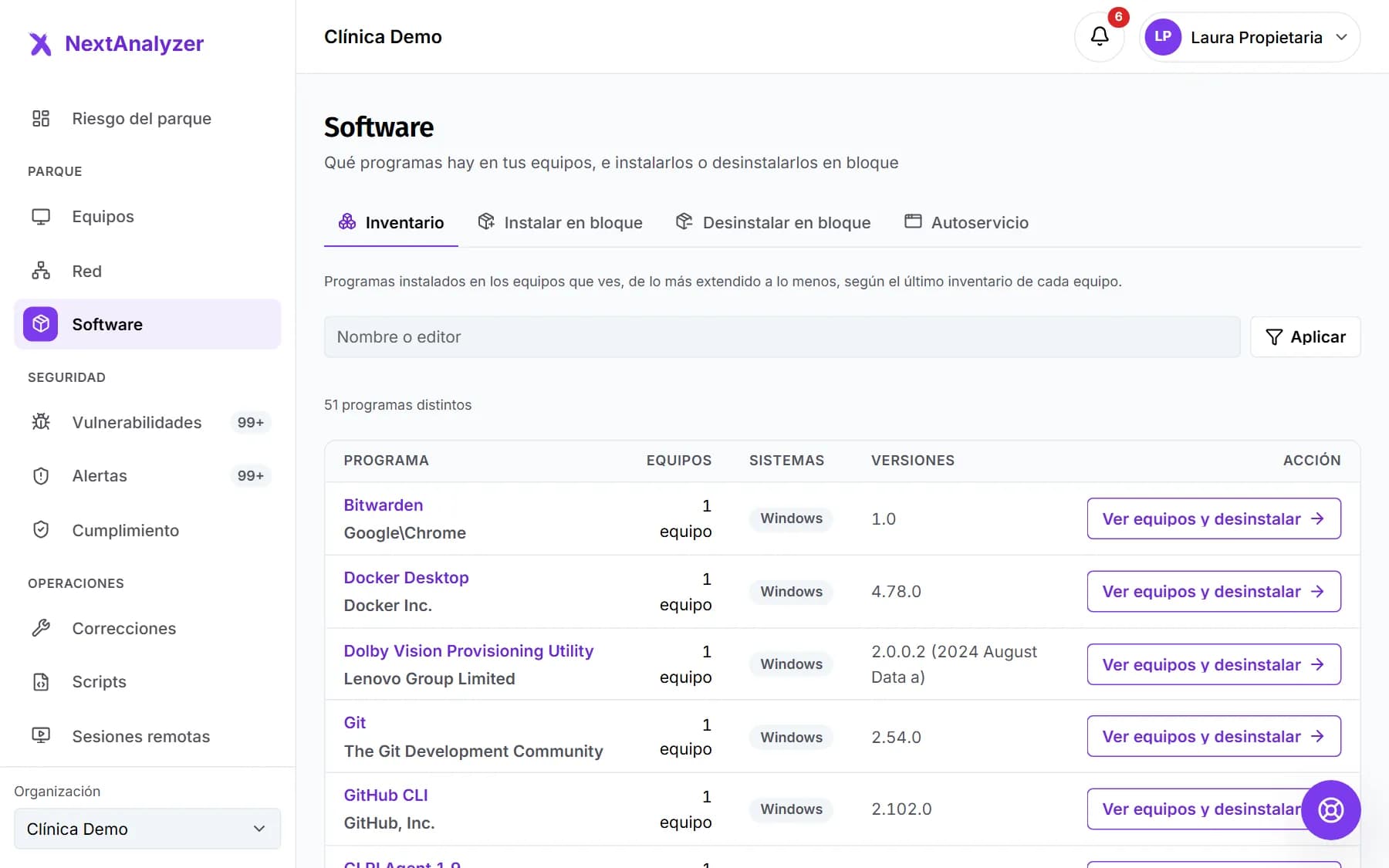Open the Red section
Image resolution: width=1389 pixels, height=868 pixels.
147,271
